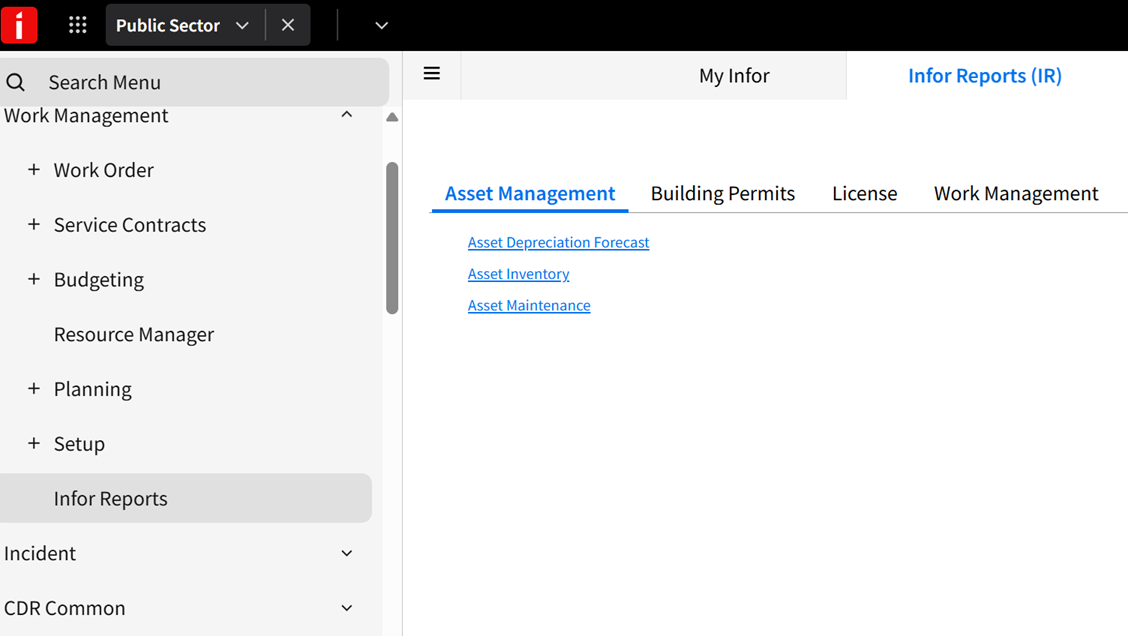The image size is (1128, 636).
Task: Open the Asset Inventory report
Action: (x=518, y=274)
